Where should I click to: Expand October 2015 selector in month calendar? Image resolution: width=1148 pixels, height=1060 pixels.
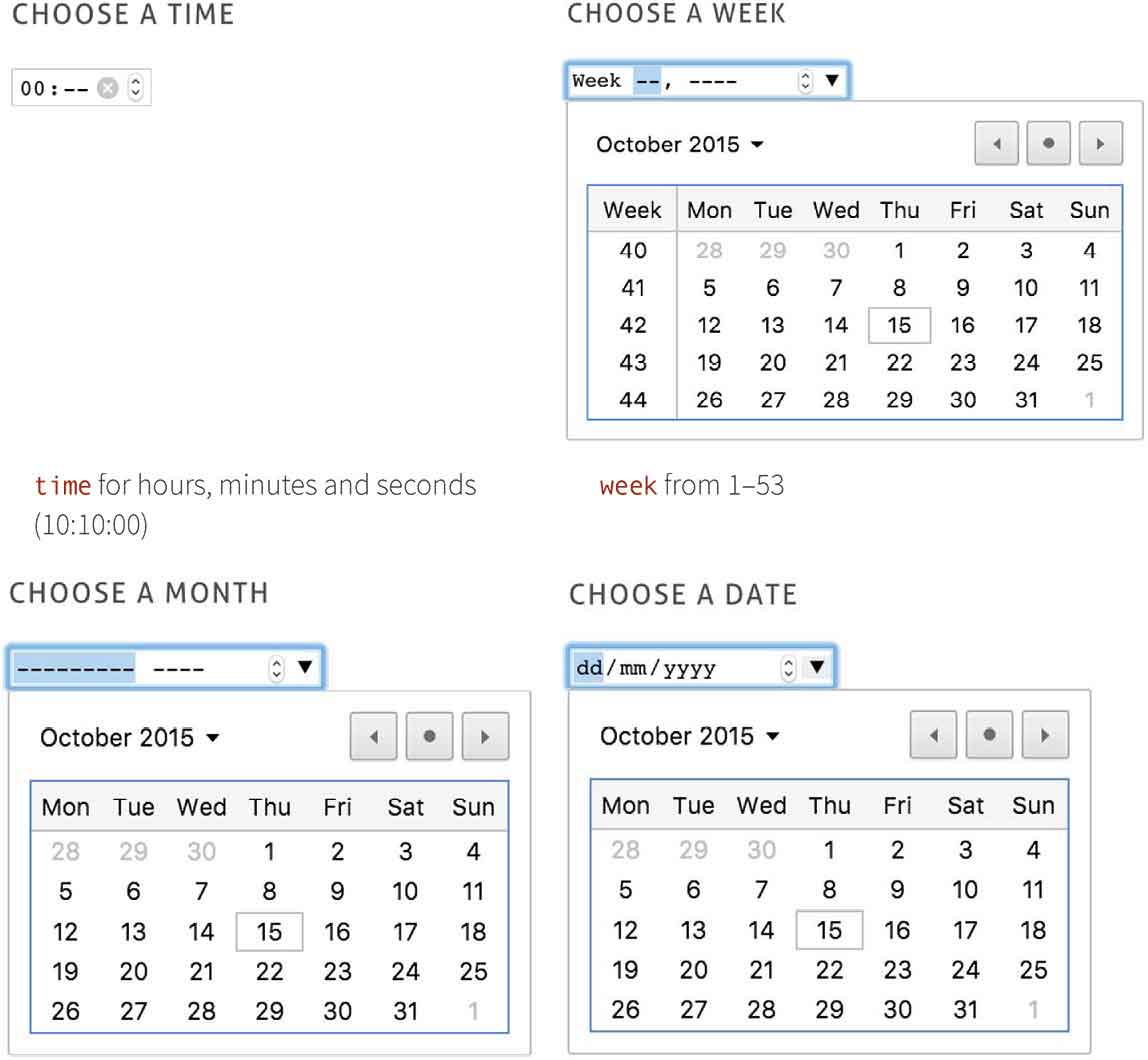pos(130,738)
